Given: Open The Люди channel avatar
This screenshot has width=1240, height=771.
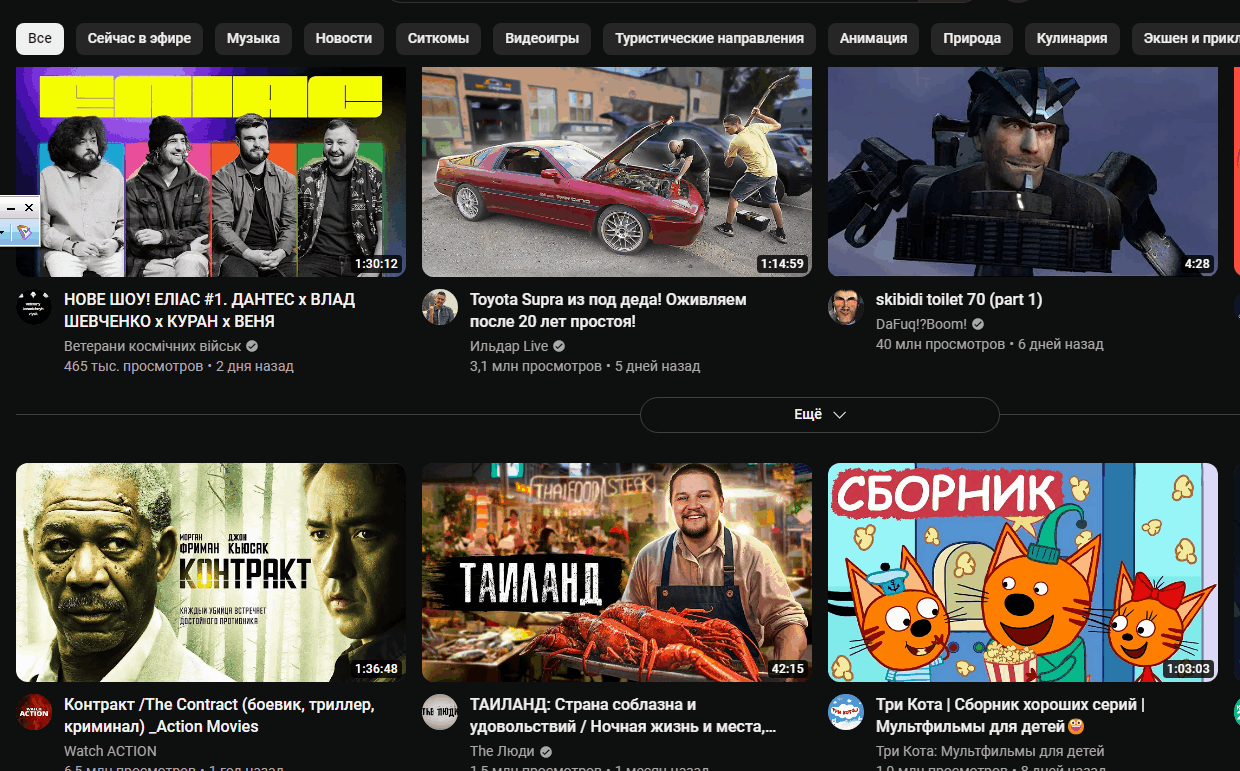Looking at the screenshot, I should pyautogui.click(x=440, y=712).
